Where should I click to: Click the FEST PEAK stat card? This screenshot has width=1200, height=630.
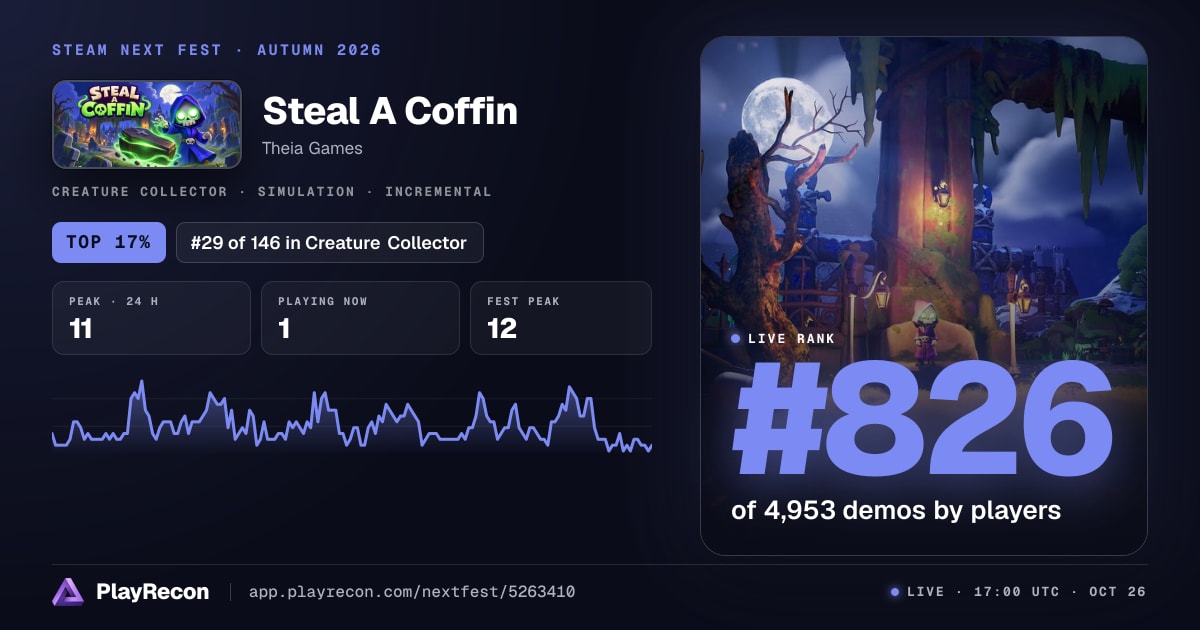[561, 318]
